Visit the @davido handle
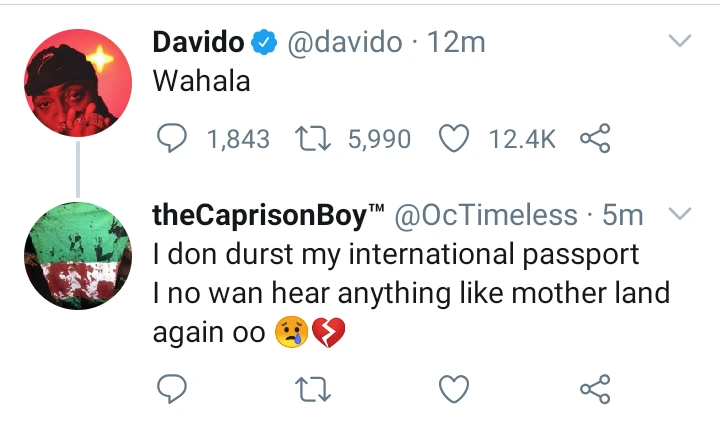 344,42
